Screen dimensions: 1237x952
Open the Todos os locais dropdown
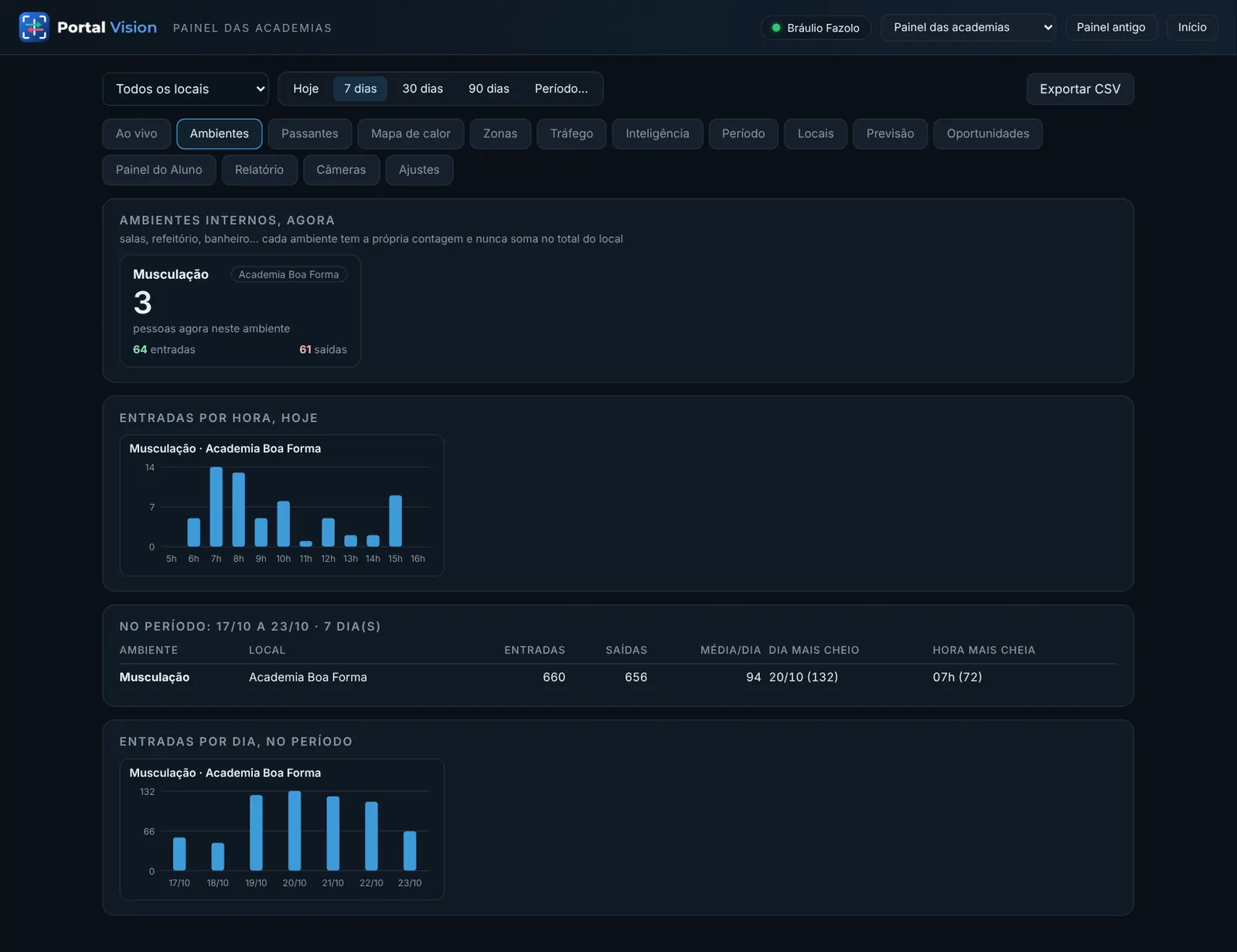point(186,89)
